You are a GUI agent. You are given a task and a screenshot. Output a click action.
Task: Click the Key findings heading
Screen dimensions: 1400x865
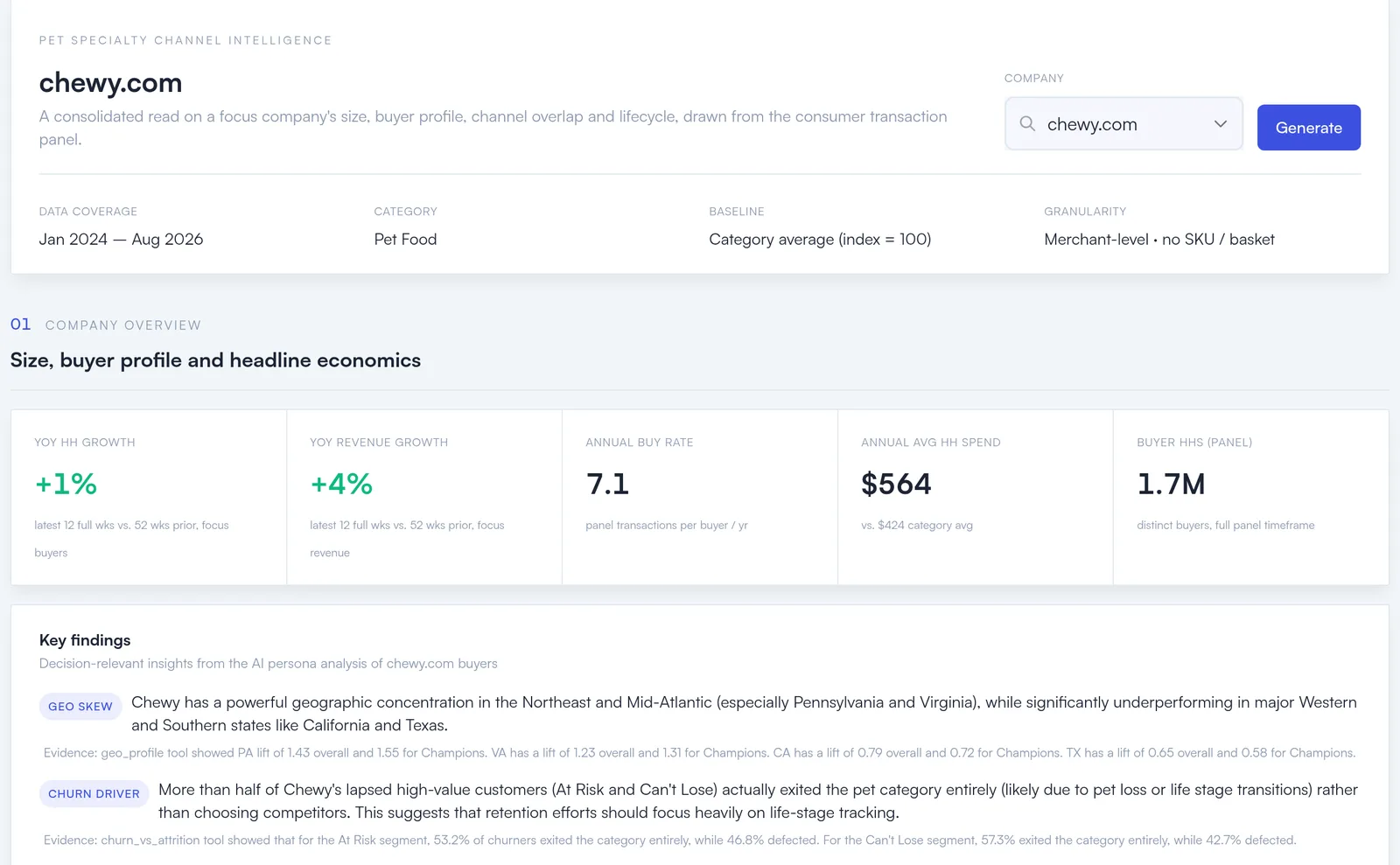click(x=85, y=640)
